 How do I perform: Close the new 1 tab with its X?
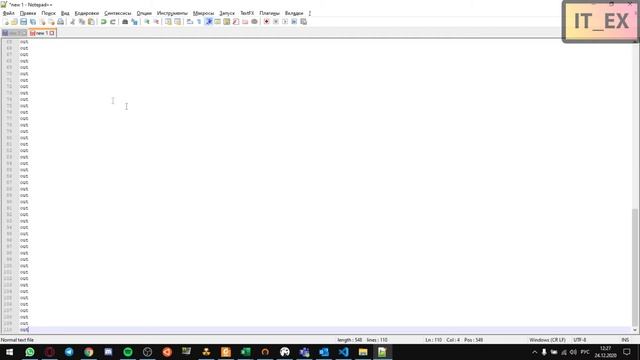tap(52, 33)
